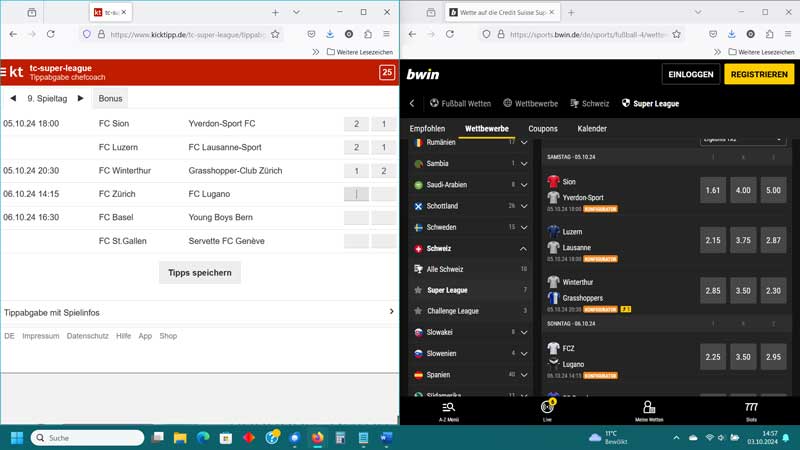Open Meine Wetten in bwin bottom bar
Image resolution: width=800 pixels, height=450 pixels.
649,410
